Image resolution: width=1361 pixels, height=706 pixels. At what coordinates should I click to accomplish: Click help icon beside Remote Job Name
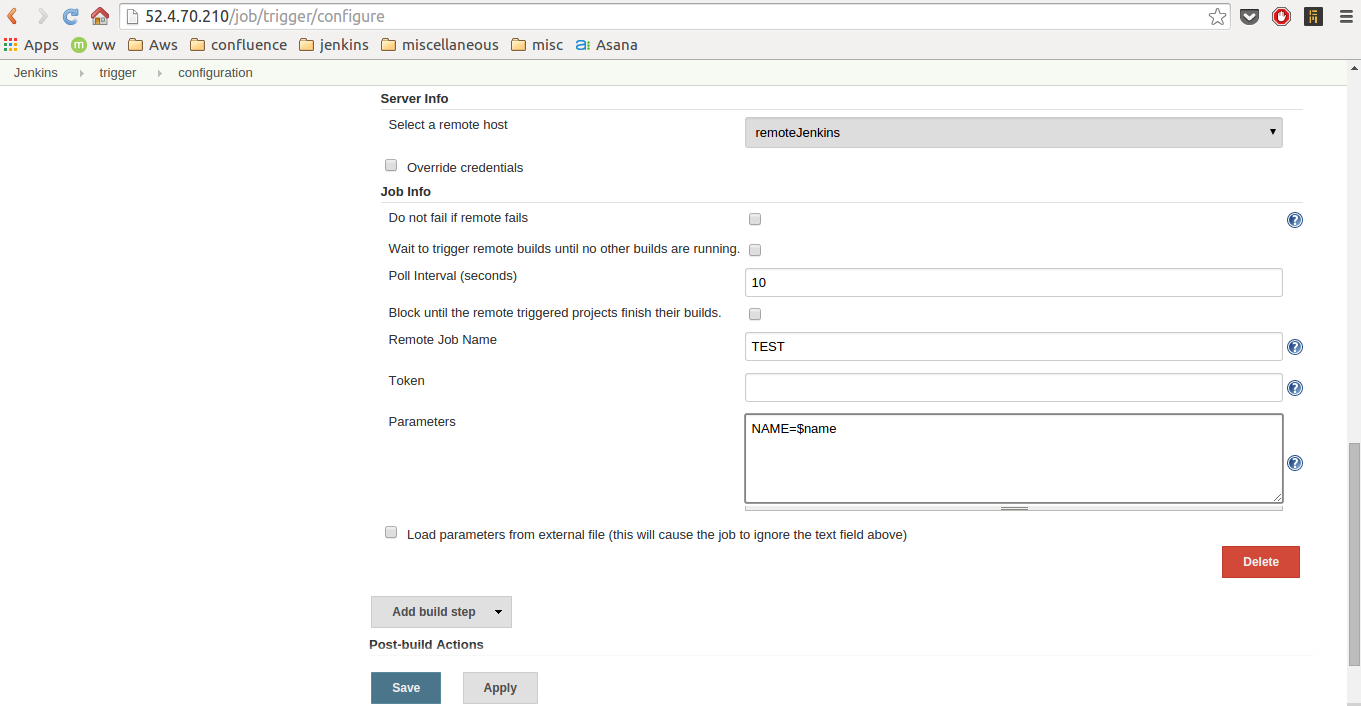pos(1294,347)
